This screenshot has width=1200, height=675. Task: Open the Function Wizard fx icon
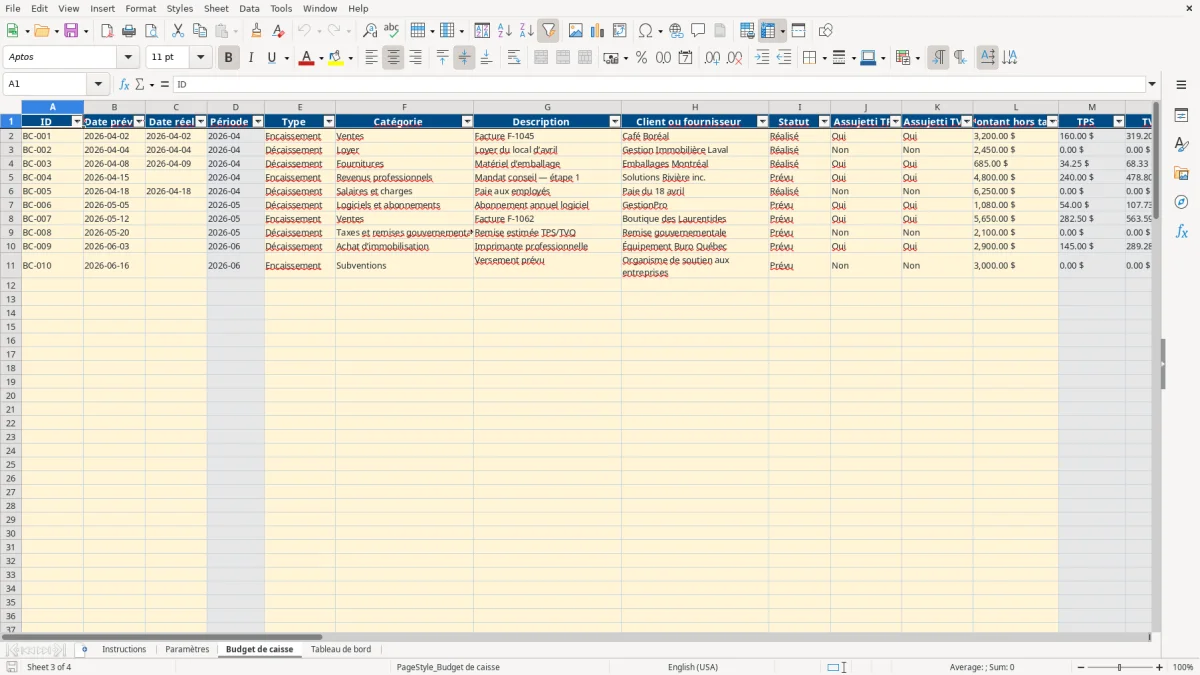tap(124, 84)
